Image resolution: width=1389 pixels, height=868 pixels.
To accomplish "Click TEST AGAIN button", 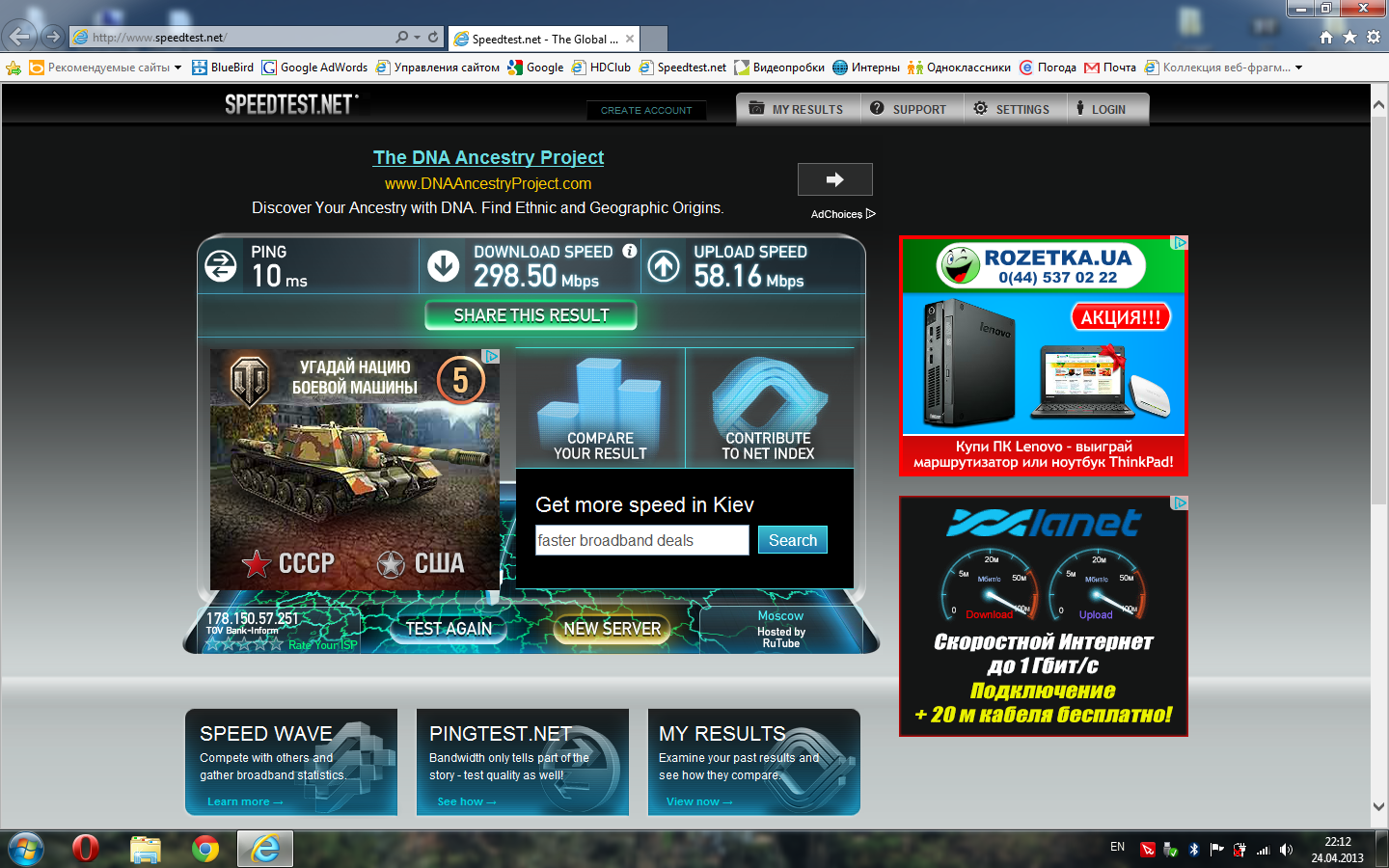I will click(449, 629).
